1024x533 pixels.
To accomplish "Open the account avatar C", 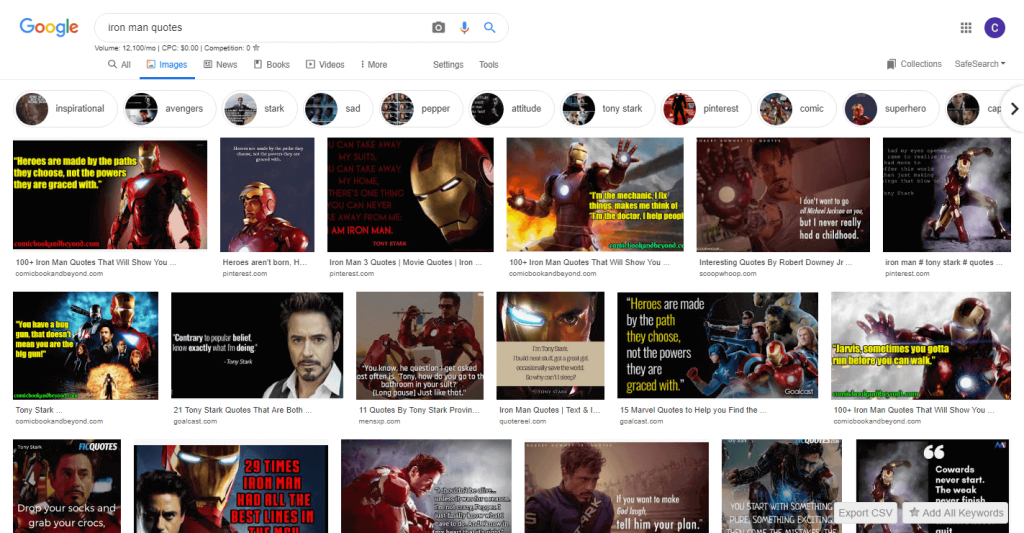I will coord(995,27).
